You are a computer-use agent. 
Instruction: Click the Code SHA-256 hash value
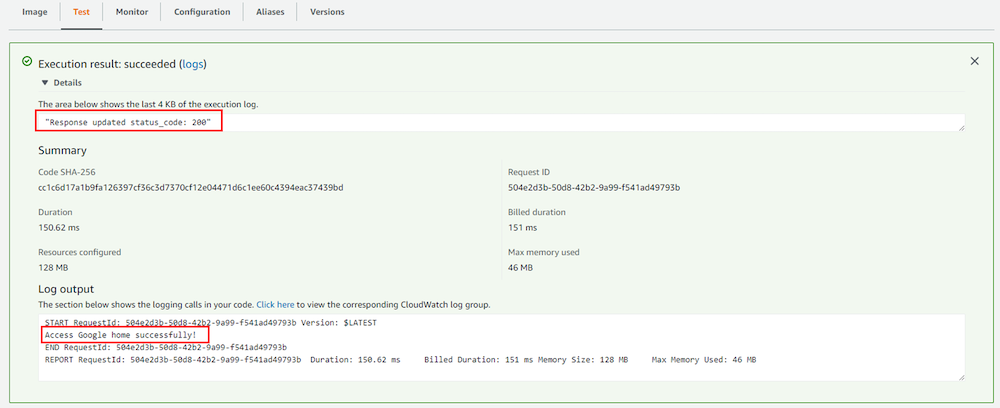pos(190,187)
